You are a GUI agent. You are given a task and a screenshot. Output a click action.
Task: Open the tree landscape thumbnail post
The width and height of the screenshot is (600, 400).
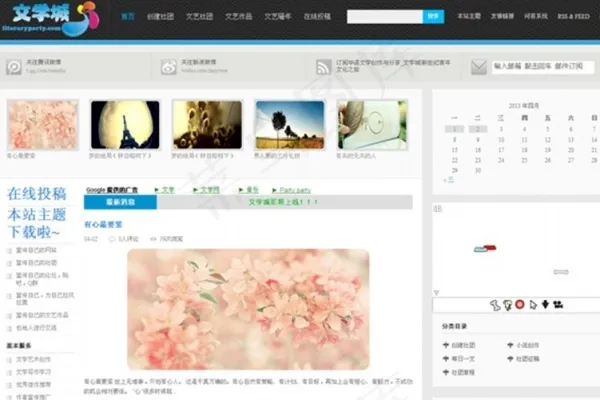(x=289, y=124)
